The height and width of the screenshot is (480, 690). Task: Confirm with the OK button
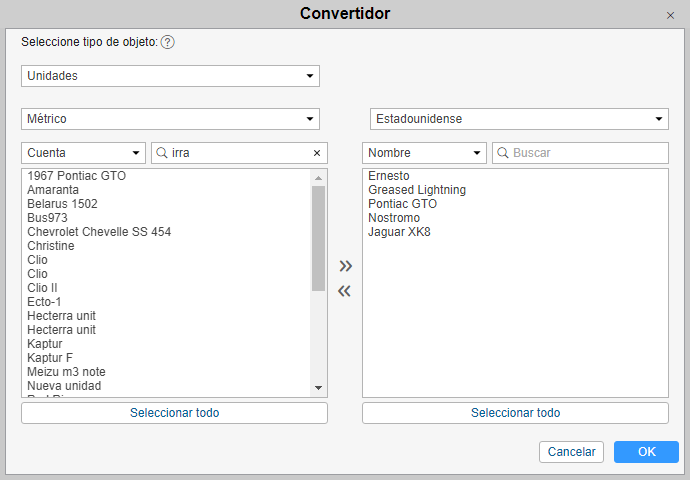point(646,452)
